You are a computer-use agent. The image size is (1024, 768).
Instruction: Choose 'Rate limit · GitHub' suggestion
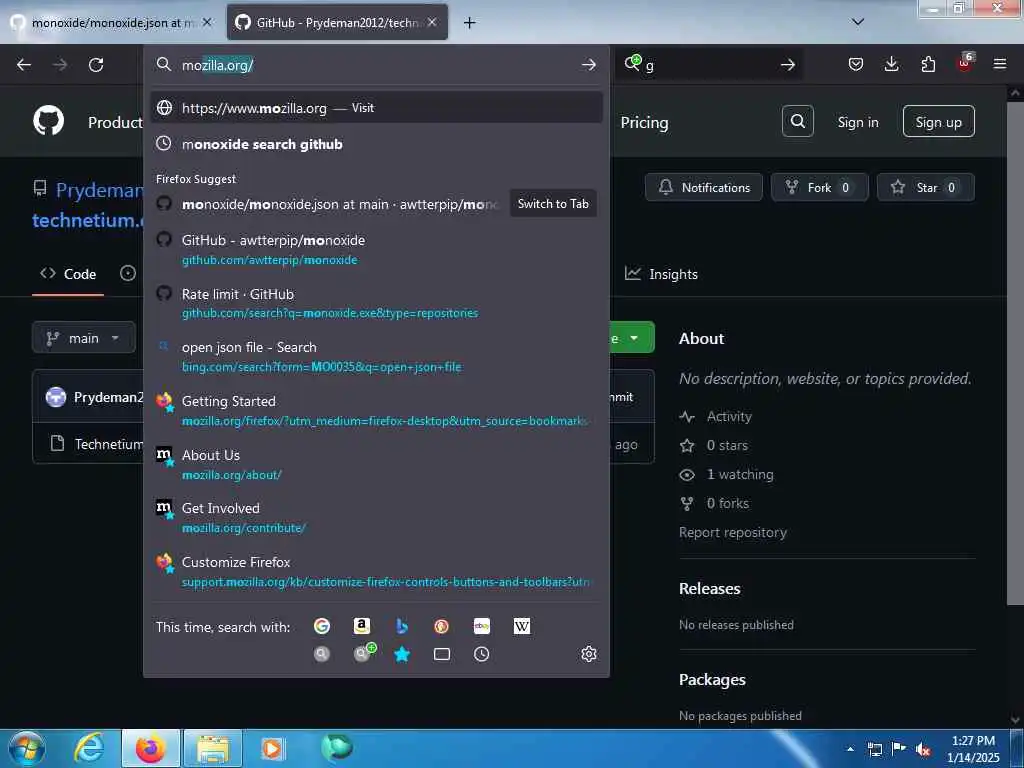coord(376,303)
